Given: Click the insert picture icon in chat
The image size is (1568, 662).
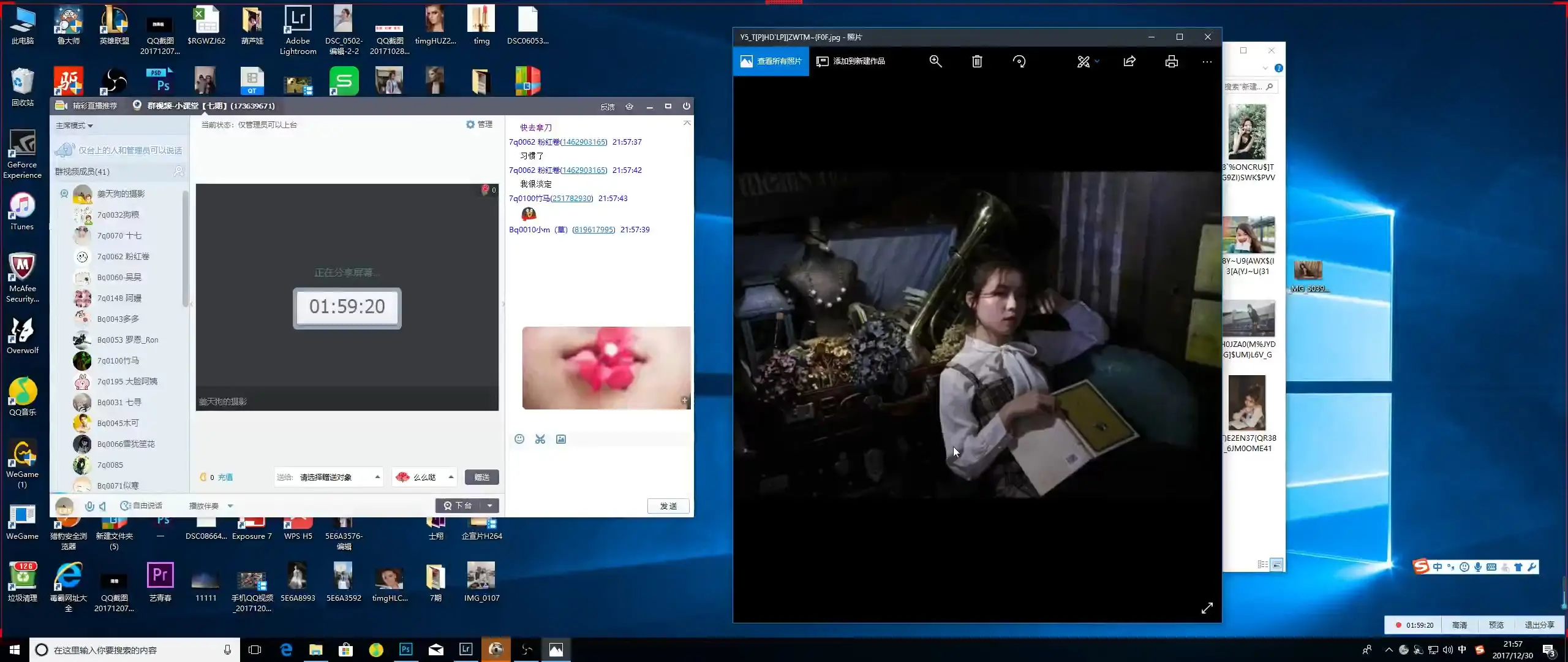Looking at the screenshot, I should point(561,439).
